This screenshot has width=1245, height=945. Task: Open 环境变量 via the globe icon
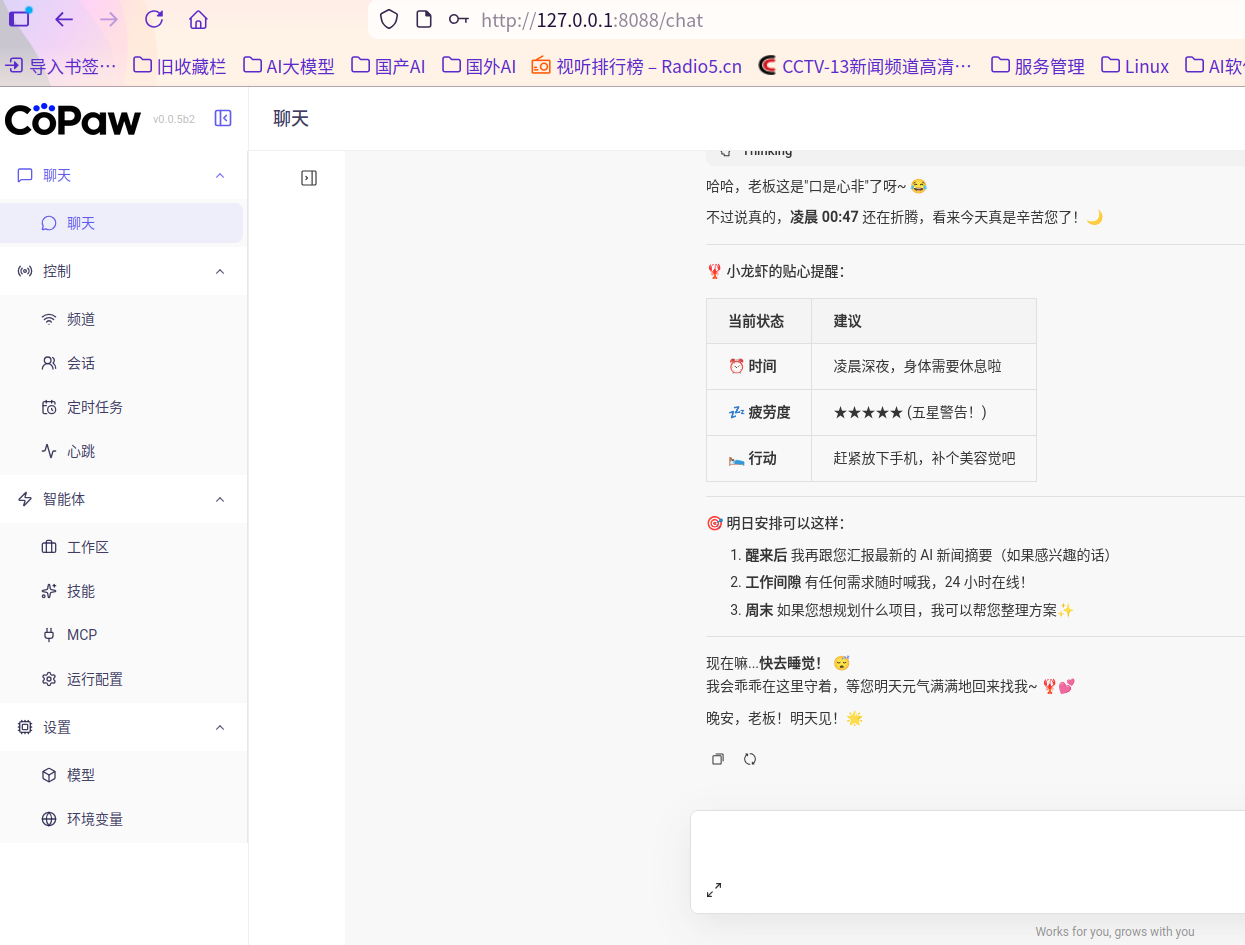coord(47,819)
